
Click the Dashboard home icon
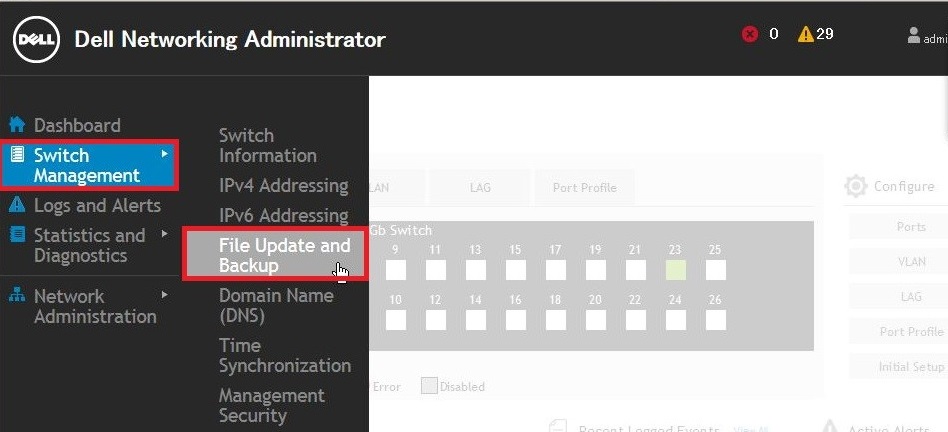pos(18,125)
